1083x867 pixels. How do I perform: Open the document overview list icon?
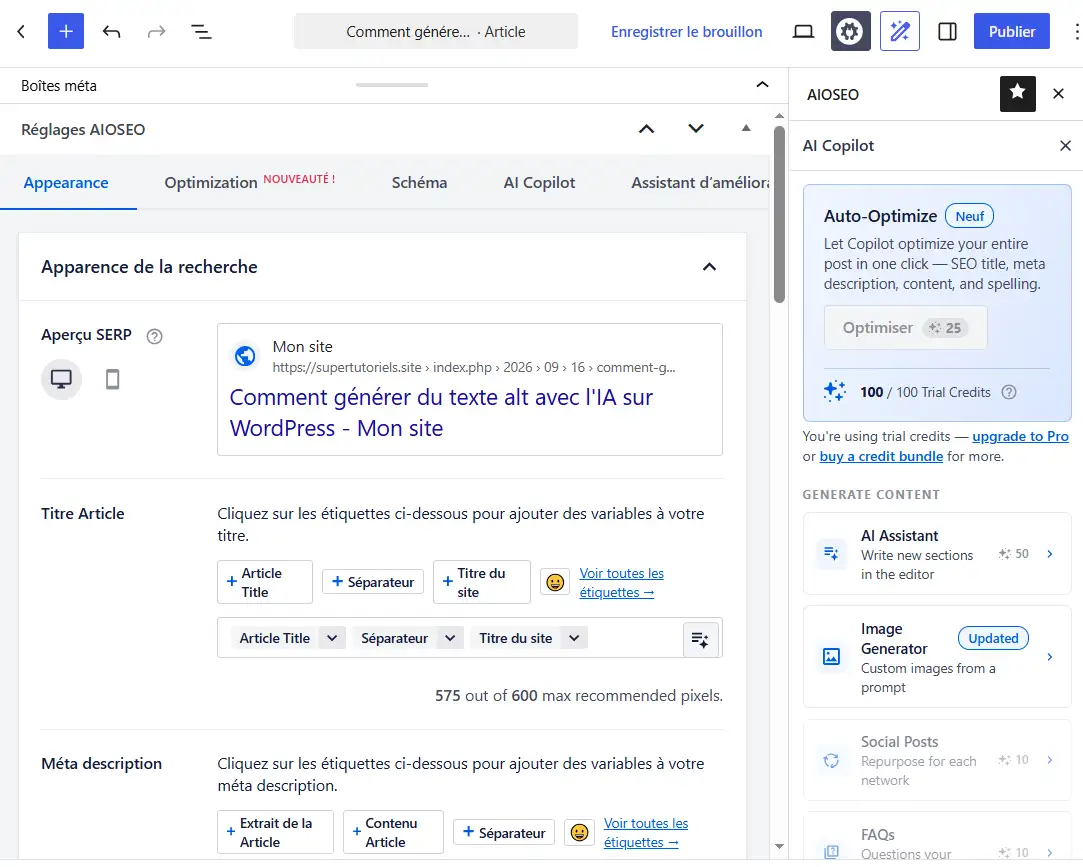(201, 32)
